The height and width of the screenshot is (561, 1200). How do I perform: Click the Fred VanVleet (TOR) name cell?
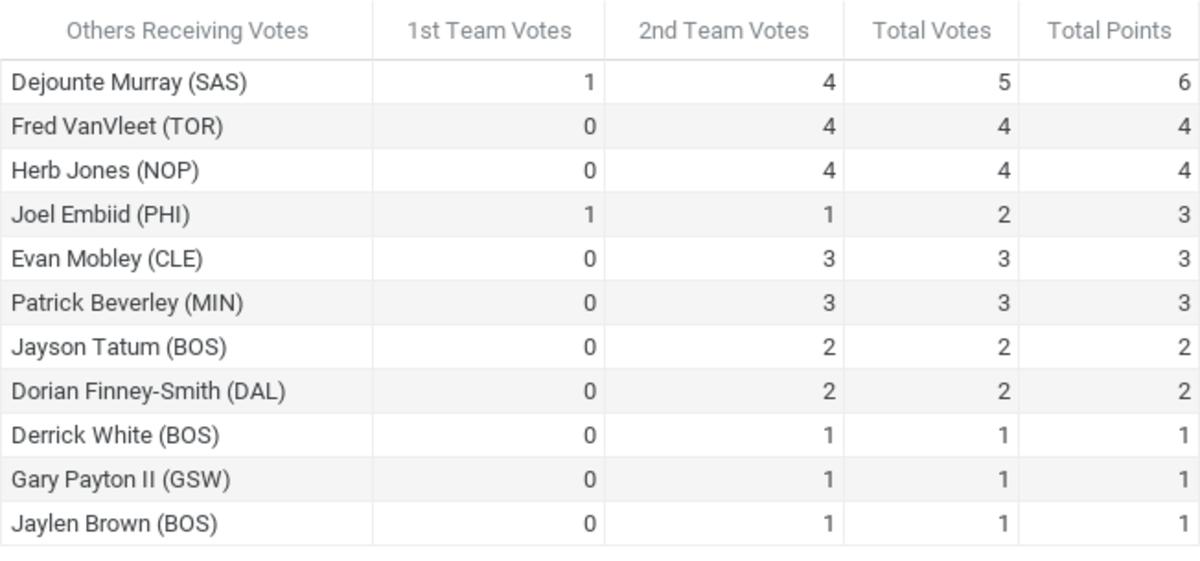[117, 126]
